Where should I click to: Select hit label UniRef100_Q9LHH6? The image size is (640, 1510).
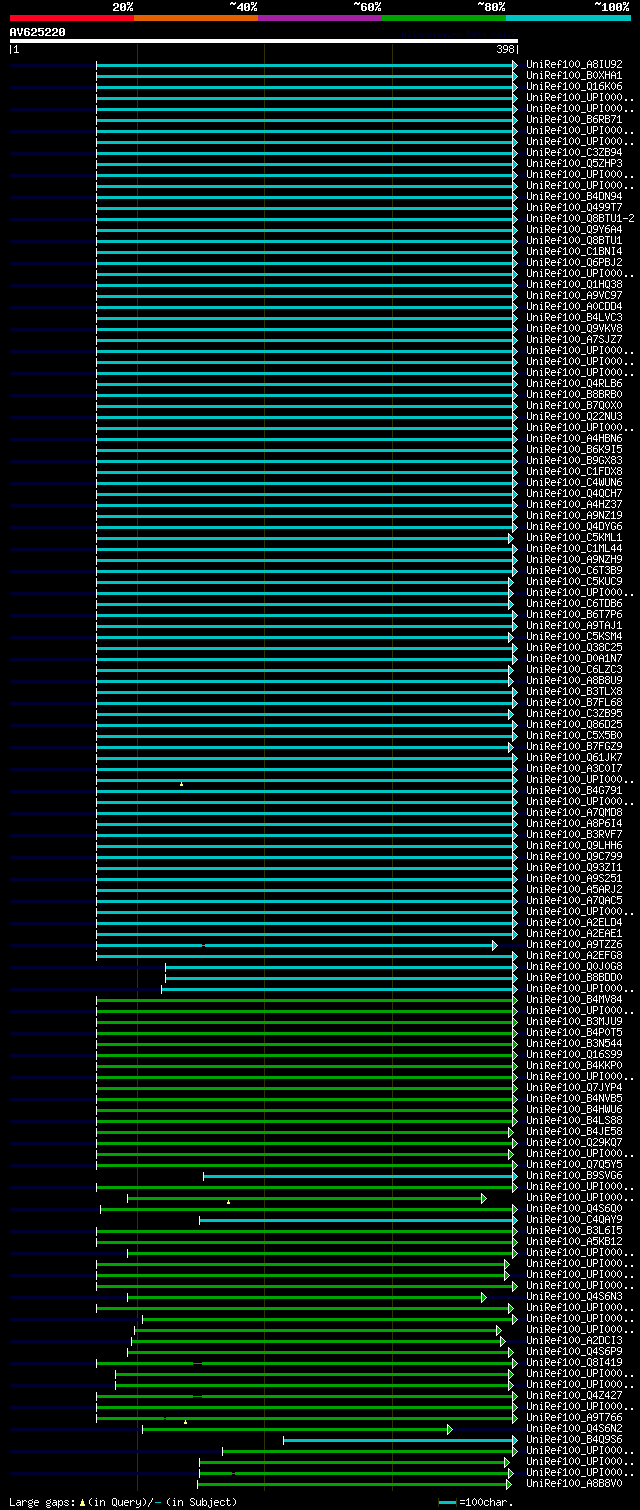[x=574, y=846]
